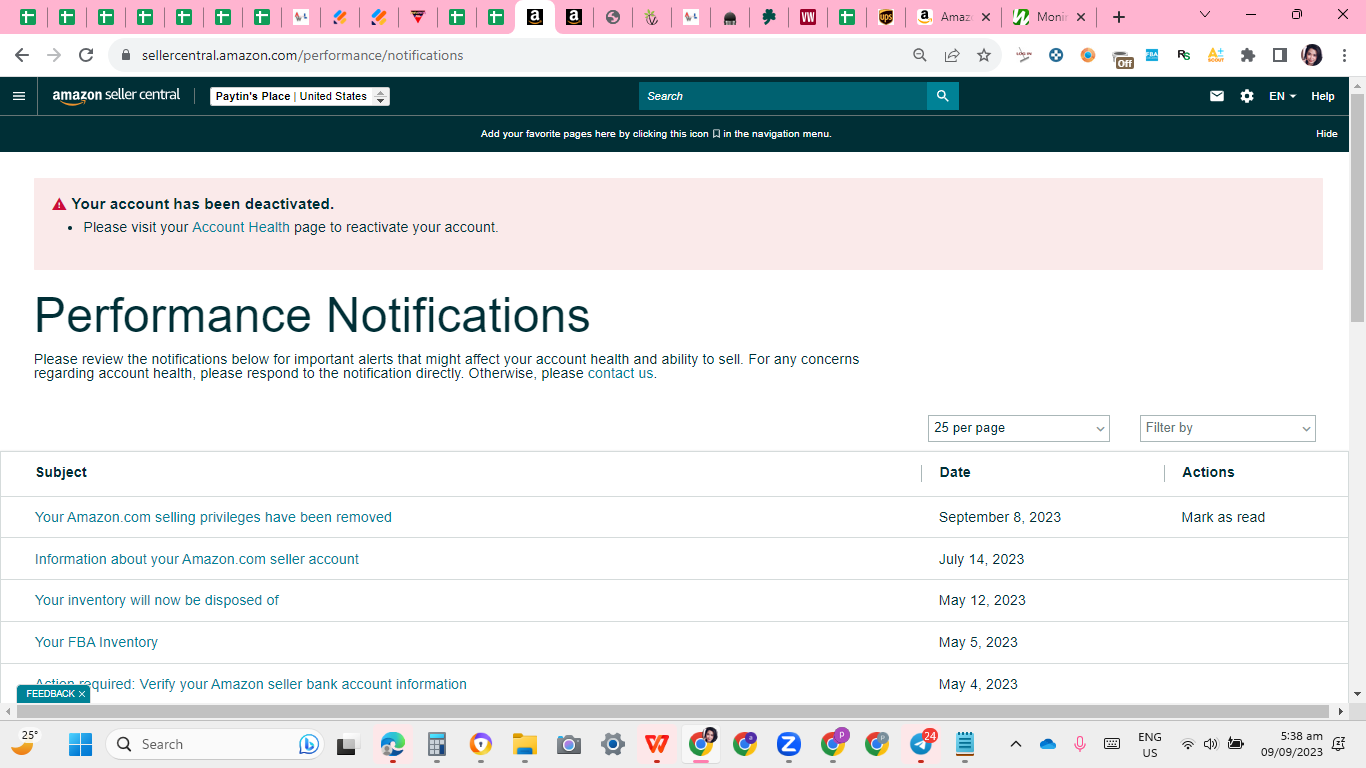Click the FBA calculator extension icon
The width and height of the screenshot is (1366, 768).
[1152, 55]
